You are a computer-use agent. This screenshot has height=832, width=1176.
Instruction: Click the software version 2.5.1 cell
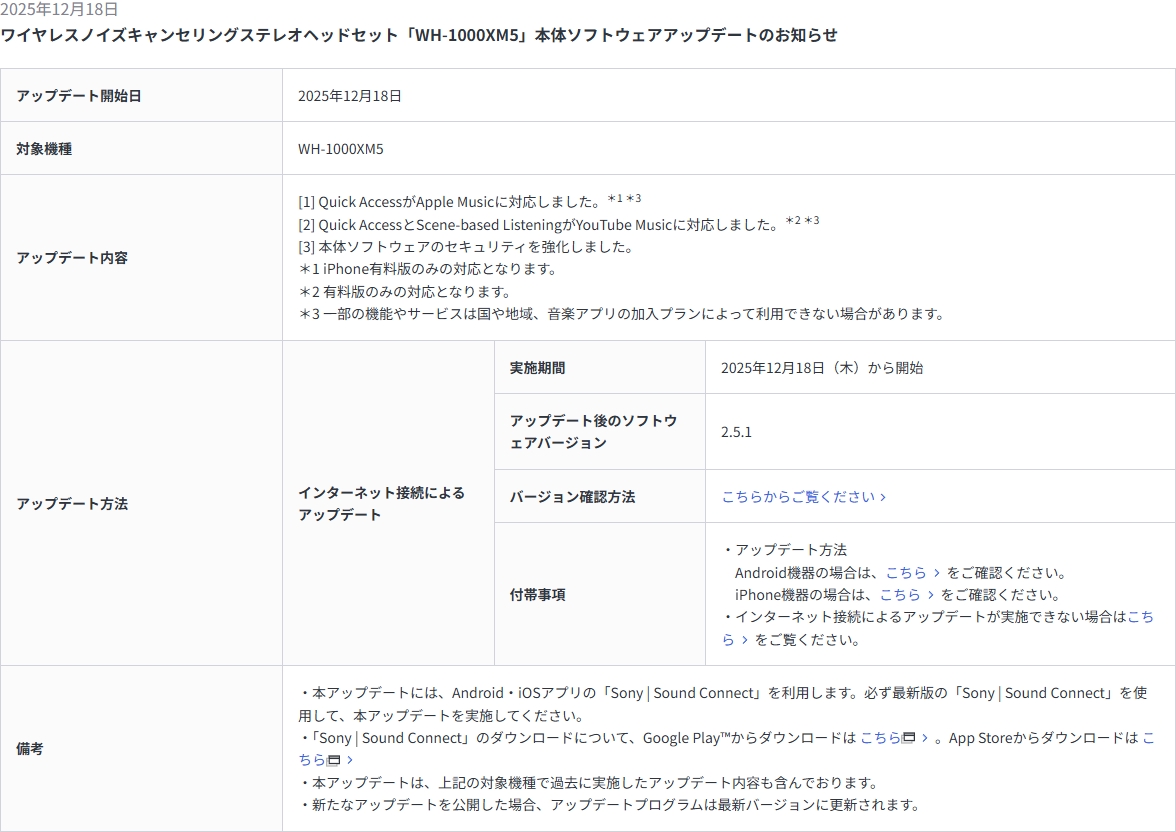pyautogui.click(x=736, y=432)
